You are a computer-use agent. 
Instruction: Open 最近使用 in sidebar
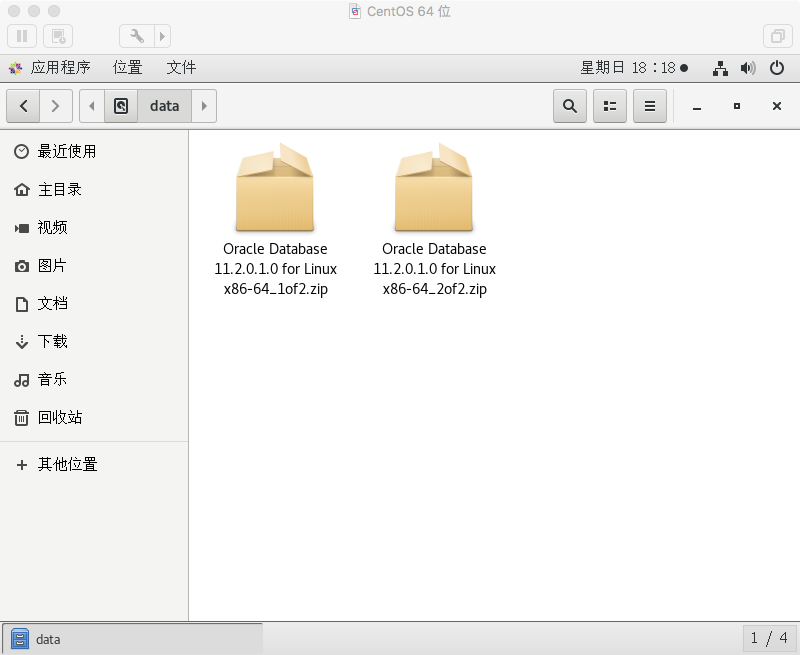click(x=94, y=152)
